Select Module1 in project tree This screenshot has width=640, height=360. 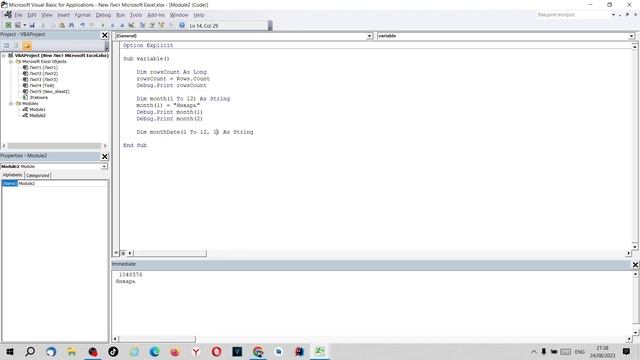pyautogui.click(x=37, y=109)
